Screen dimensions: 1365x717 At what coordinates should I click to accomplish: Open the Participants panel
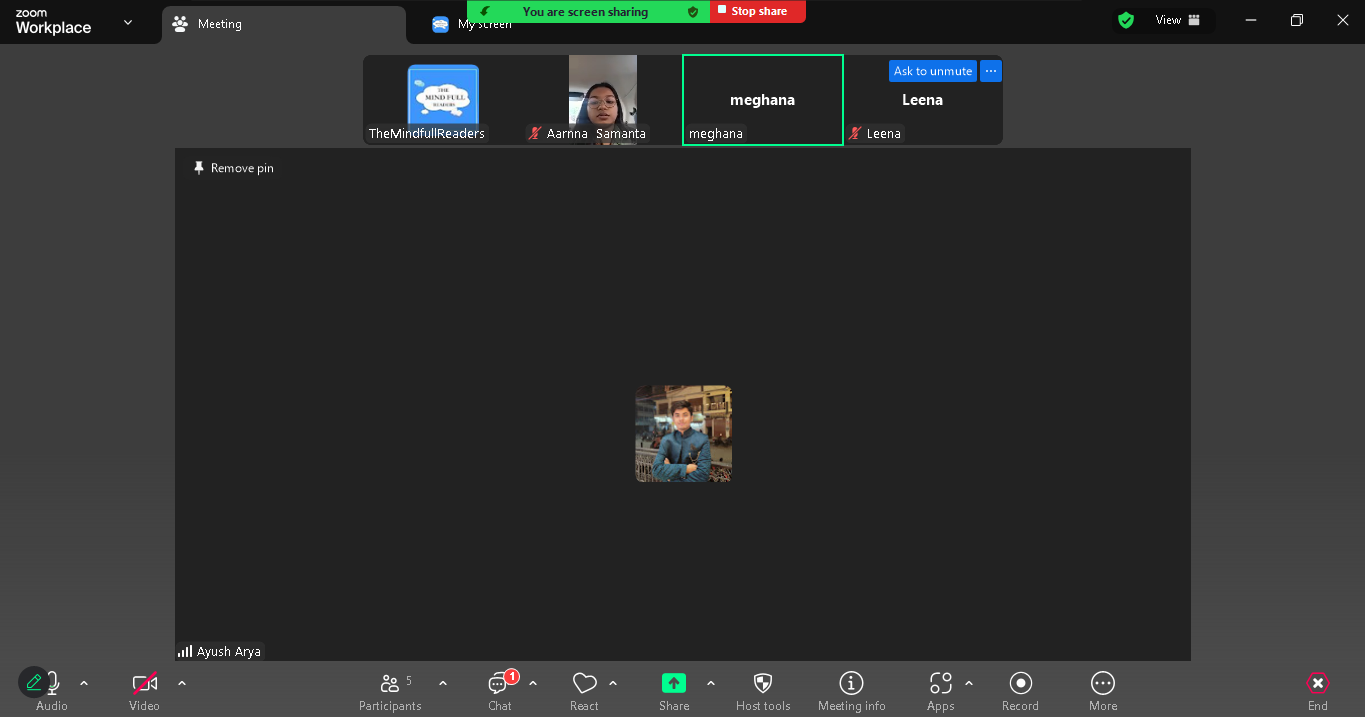click(x=390, y=691)
